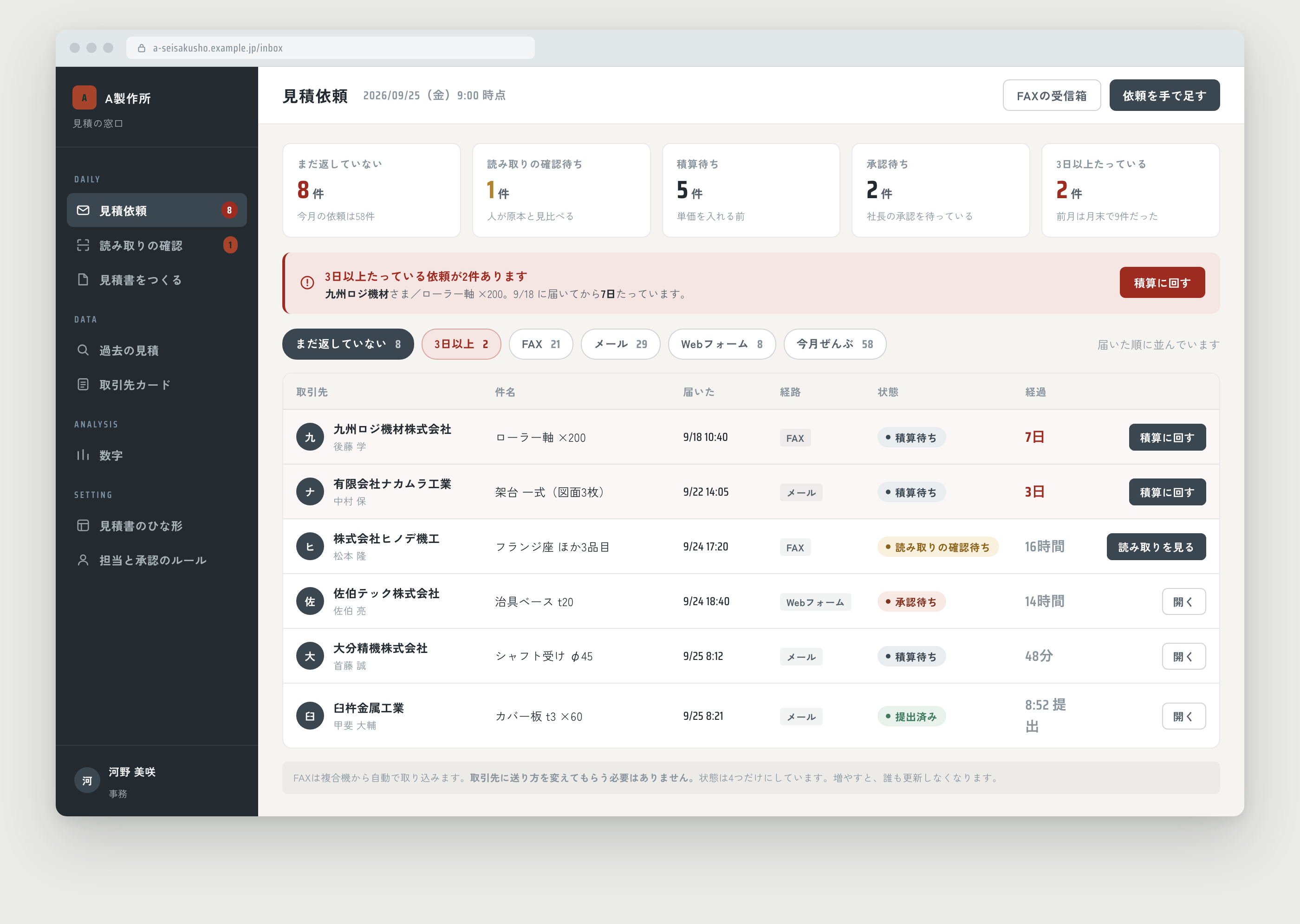1300x924 pixels.
Task: Click the 依頼を手で足す button
Action: click(1164, 96)
